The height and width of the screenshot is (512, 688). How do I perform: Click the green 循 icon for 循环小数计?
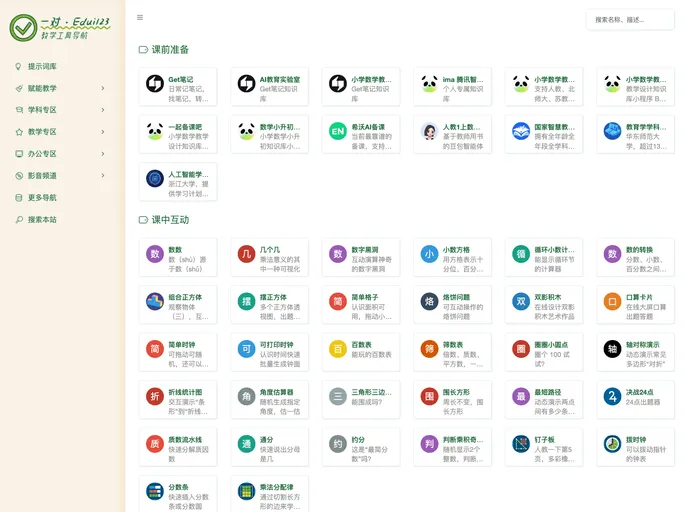521,254
